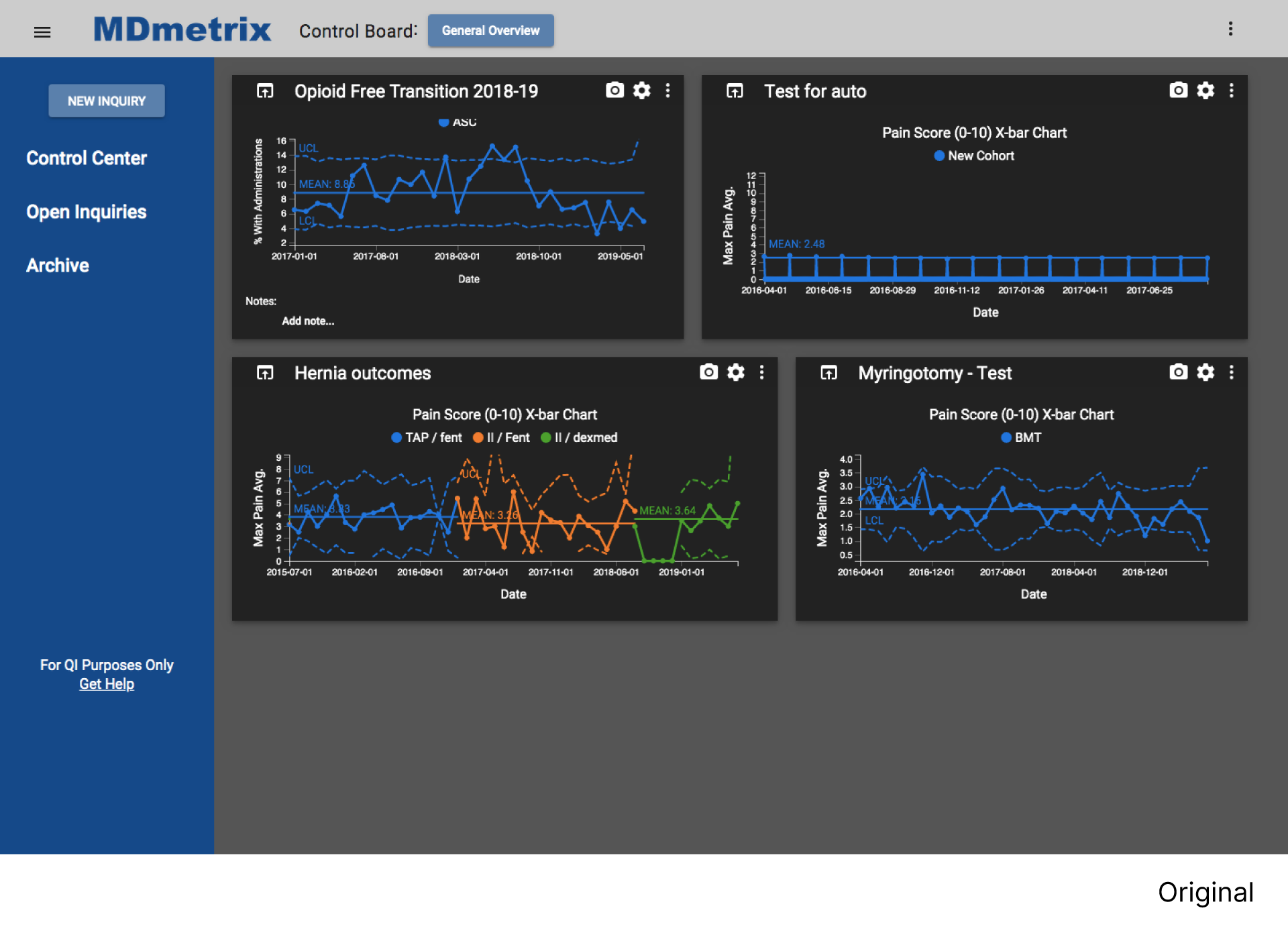Take snapshot of Opioid Free Transition chart
1288x937 pixels.
(614, 91)
